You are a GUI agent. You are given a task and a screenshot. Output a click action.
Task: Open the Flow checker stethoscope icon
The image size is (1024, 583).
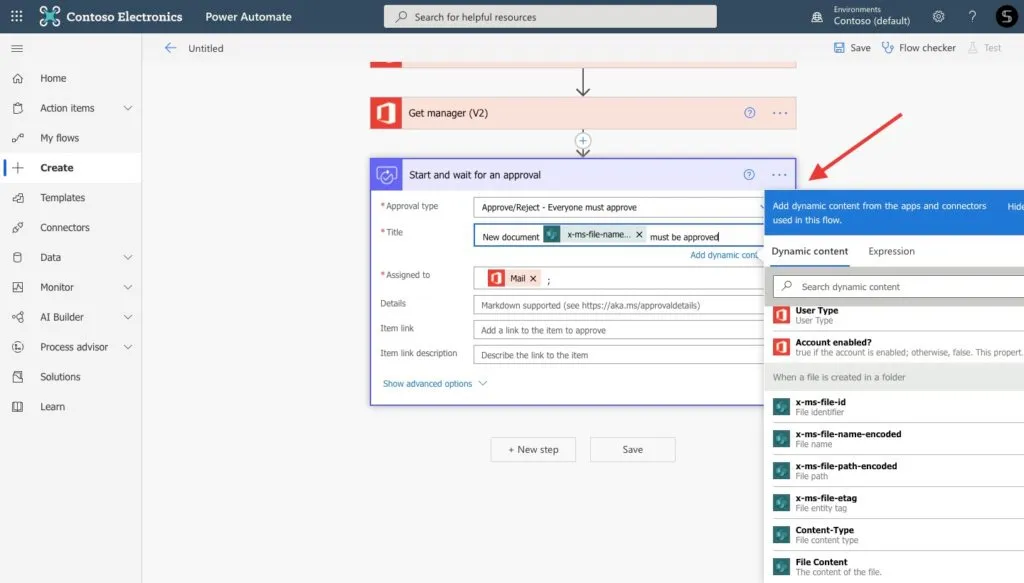(888, 48)
